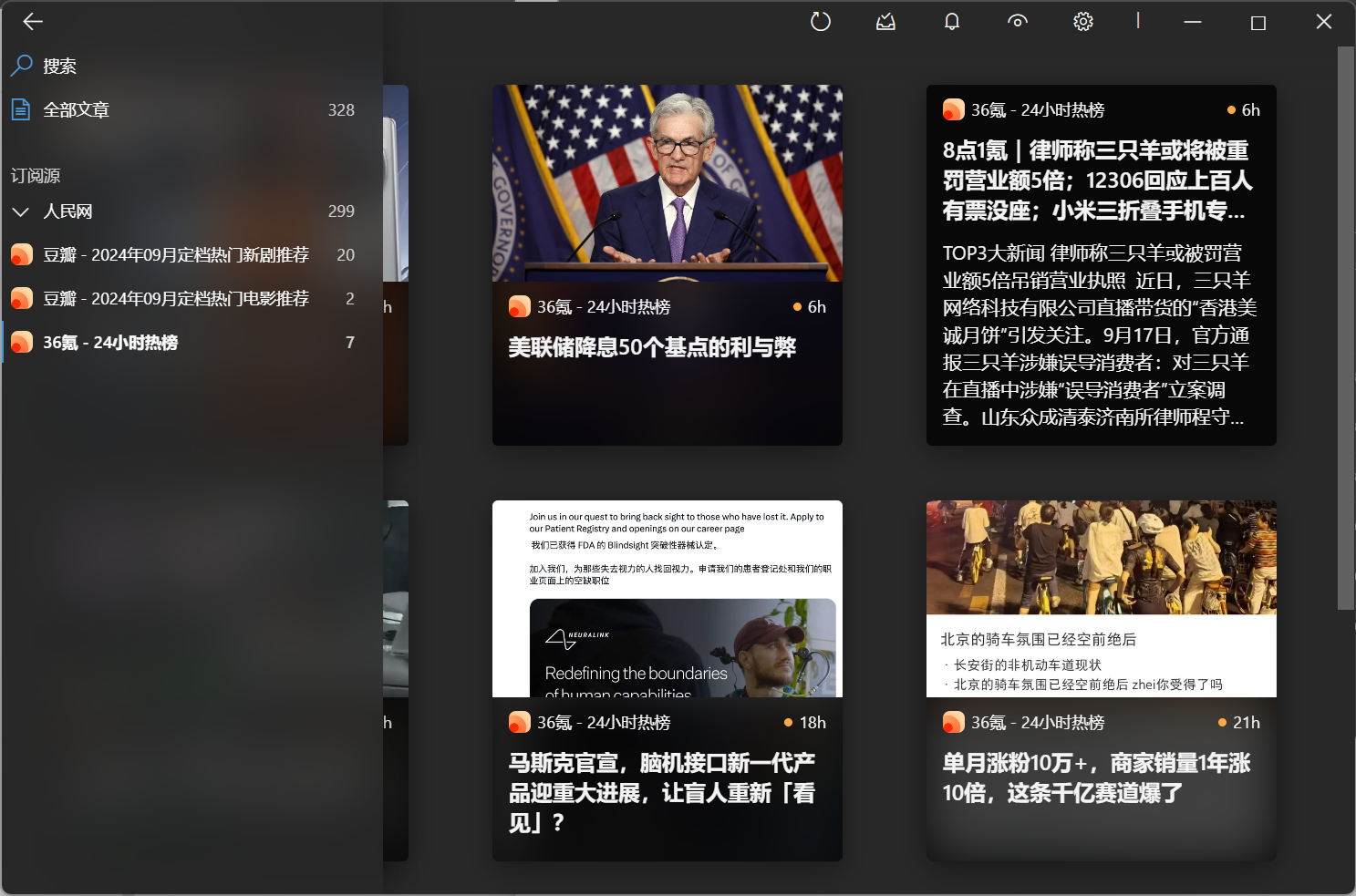Click the 36氪 source icon on 8点1氪 card

tap(953, 110)
